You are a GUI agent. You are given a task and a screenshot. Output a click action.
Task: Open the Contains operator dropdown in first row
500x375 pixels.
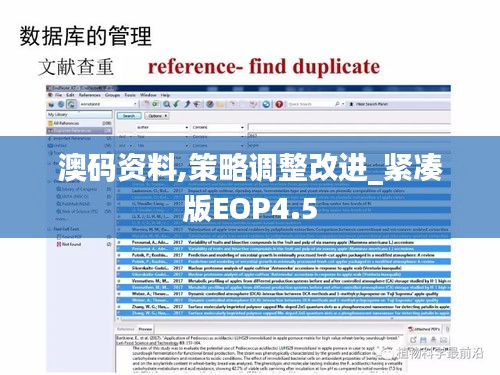[218, 127]
